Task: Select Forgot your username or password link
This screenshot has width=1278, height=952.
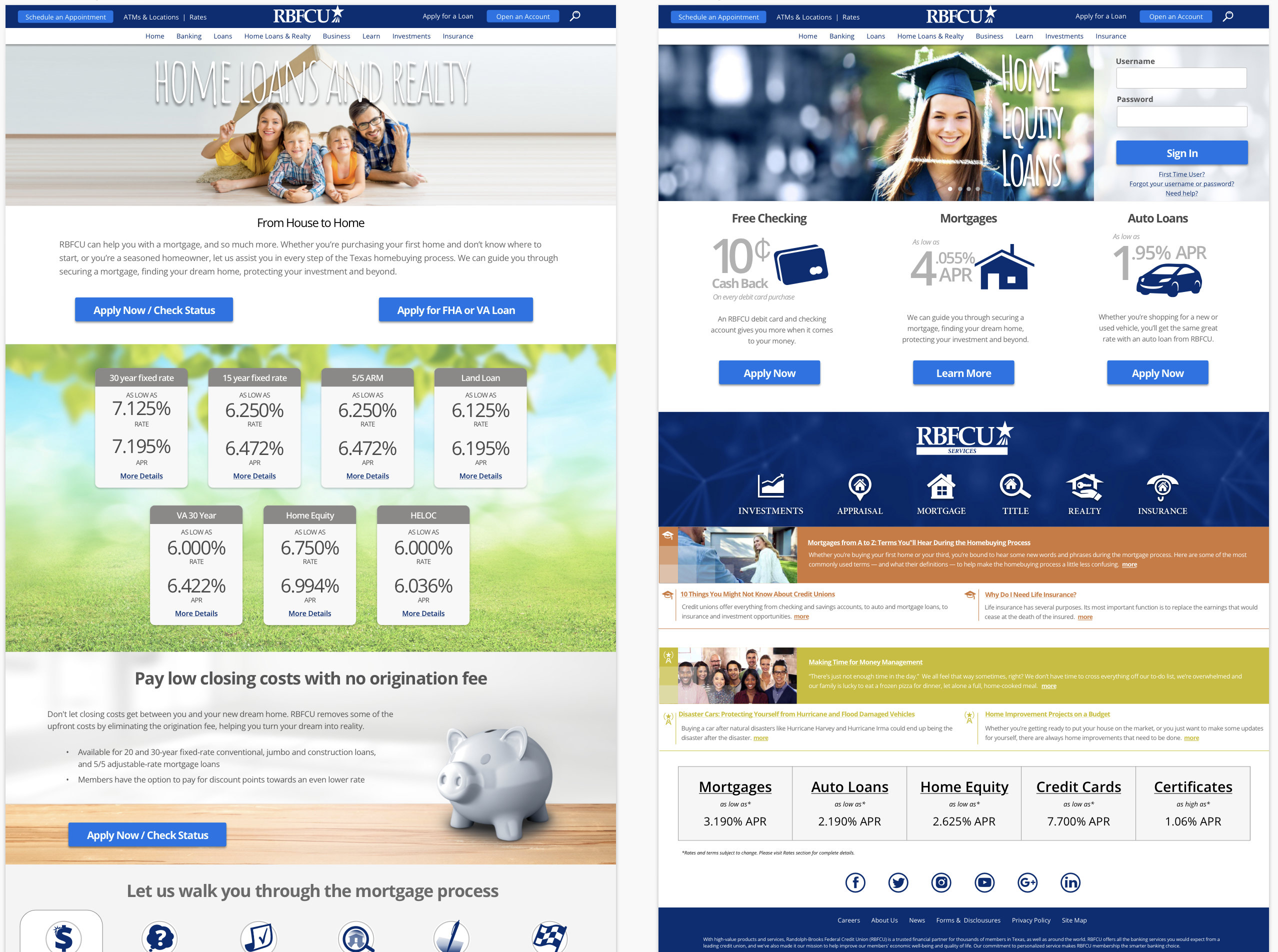Action: tap(1183, 182)
